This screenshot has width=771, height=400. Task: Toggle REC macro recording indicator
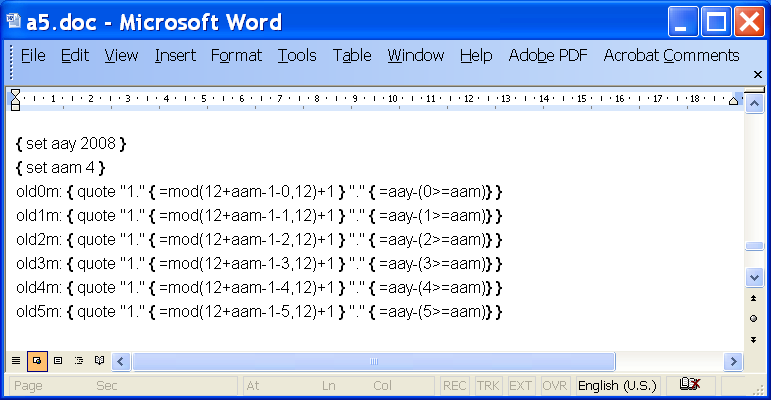(x=455, y=385)
